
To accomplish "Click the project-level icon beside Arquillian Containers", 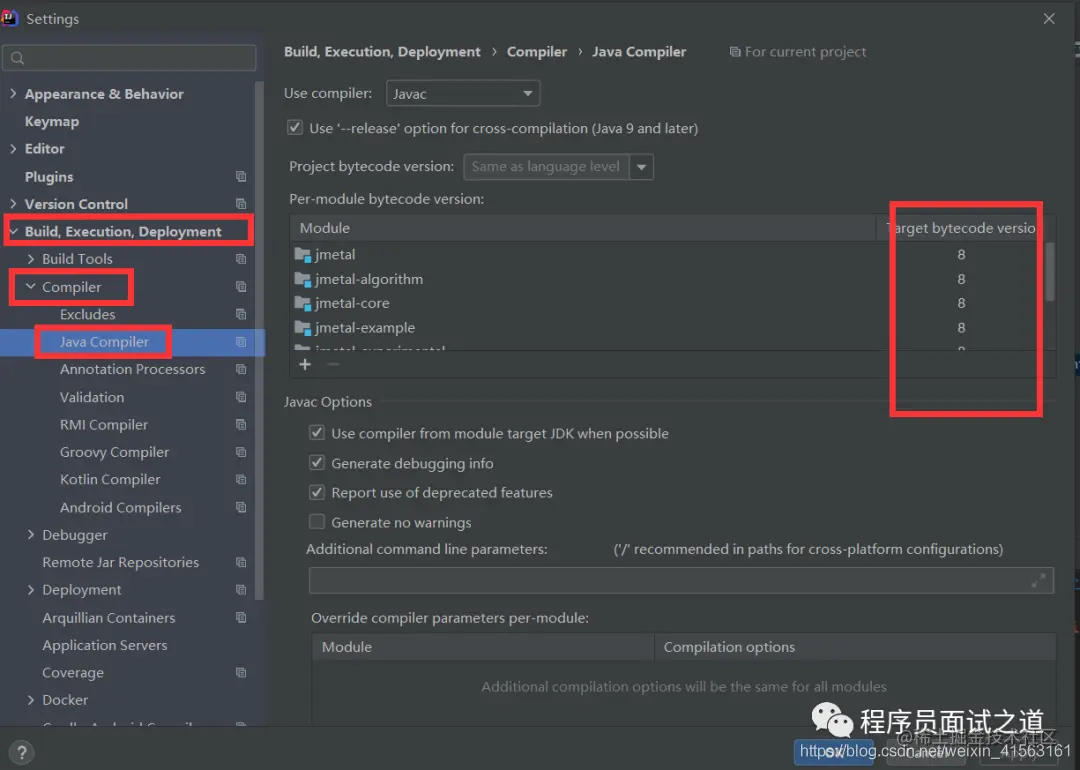I will pyautogui.click(x=241, y=617).
